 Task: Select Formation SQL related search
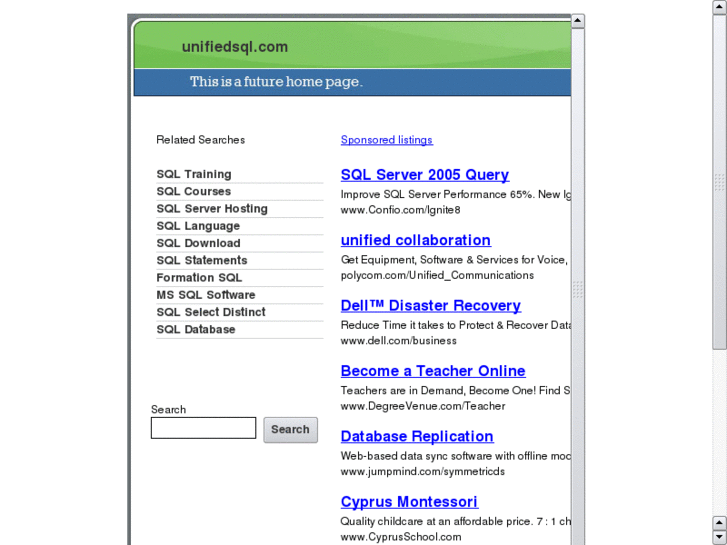tap(199, 278)
